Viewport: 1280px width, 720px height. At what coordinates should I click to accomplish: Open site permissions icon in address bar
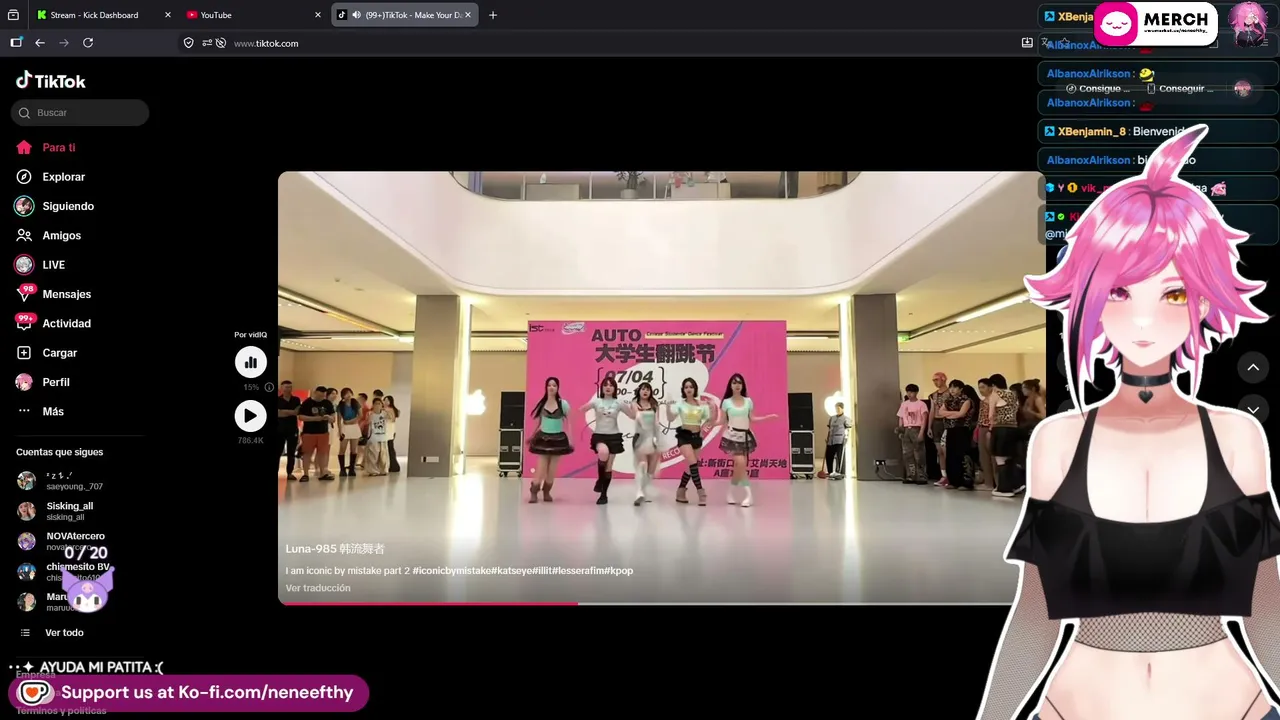click(x=206, y=43)
